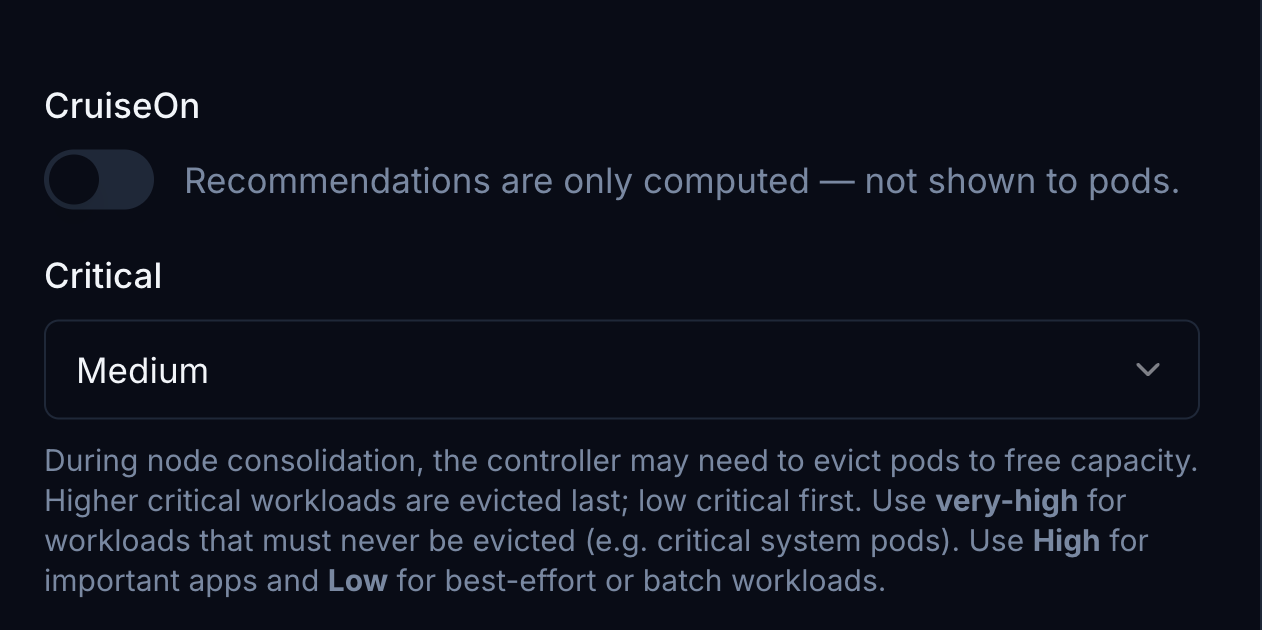
Task: Click the eviction description paragraph
Action: coord(620,521)
